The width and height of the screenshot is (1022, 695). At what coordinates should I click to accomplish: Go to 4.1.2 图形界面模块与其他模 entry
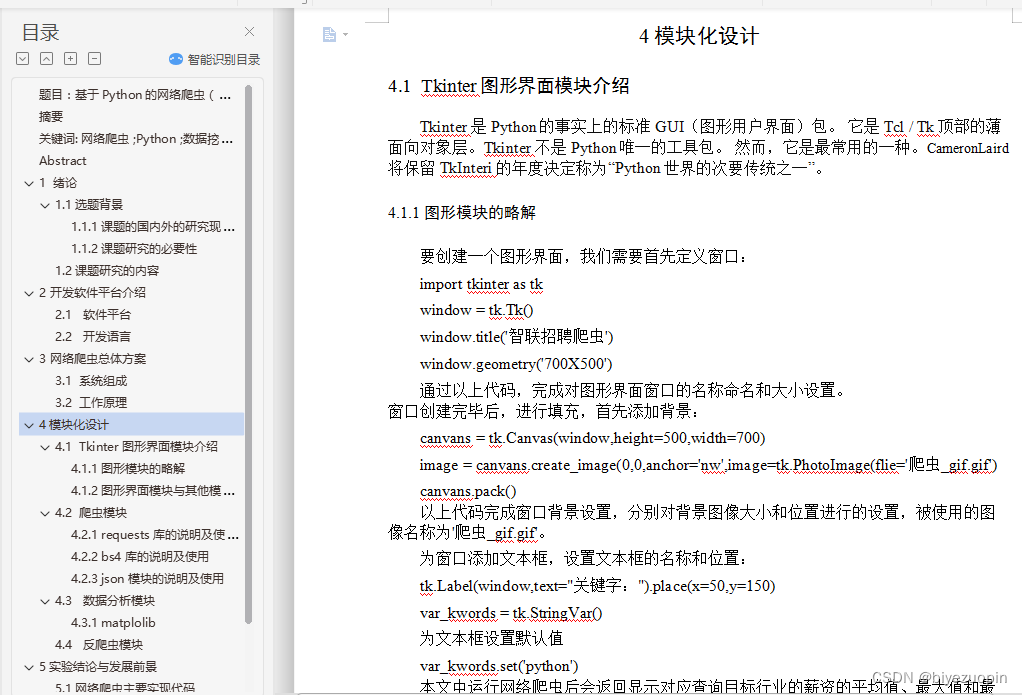tap(153, 491)
